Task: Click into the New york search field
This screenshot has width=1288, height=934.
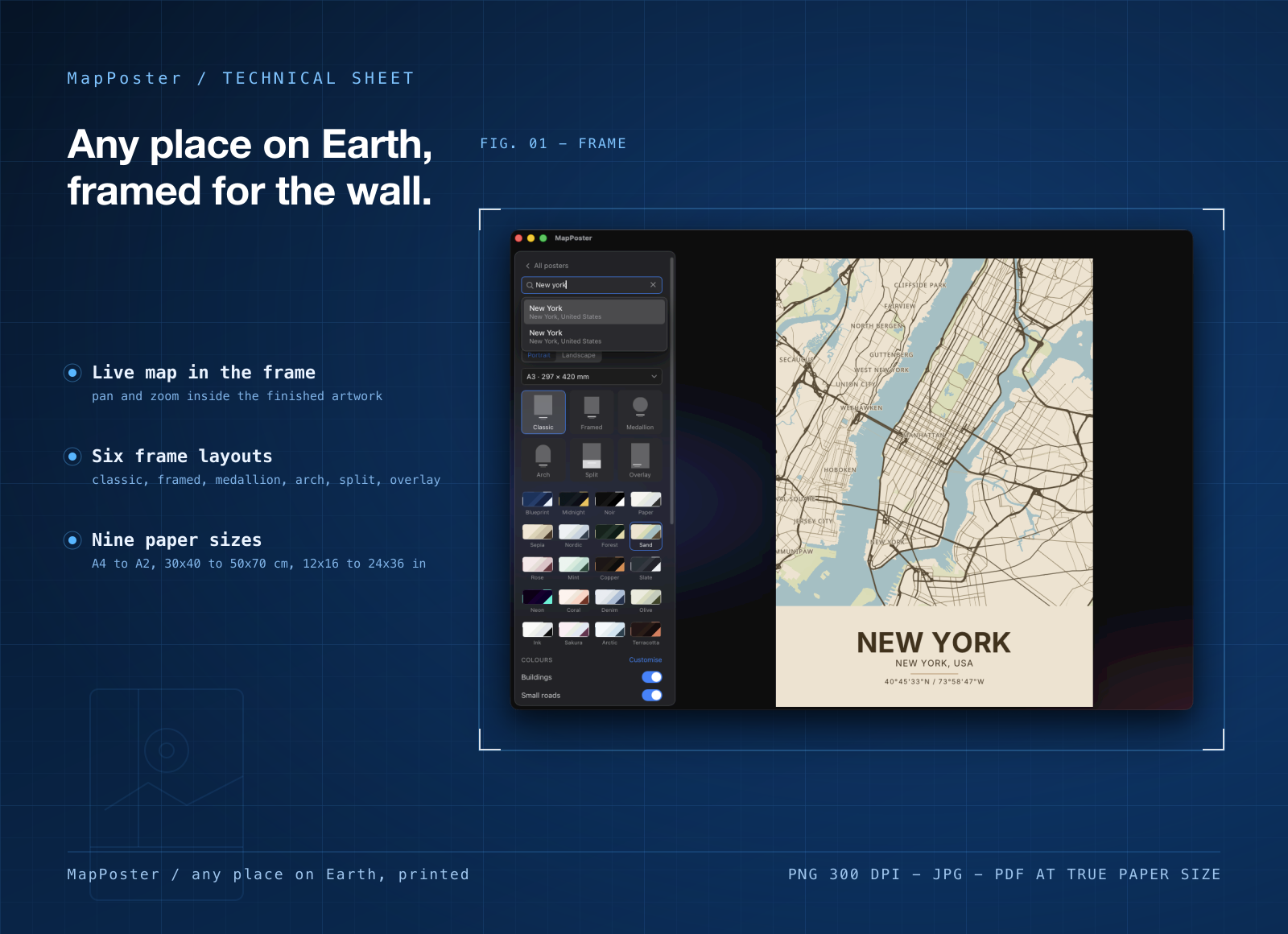Action: 591,285
